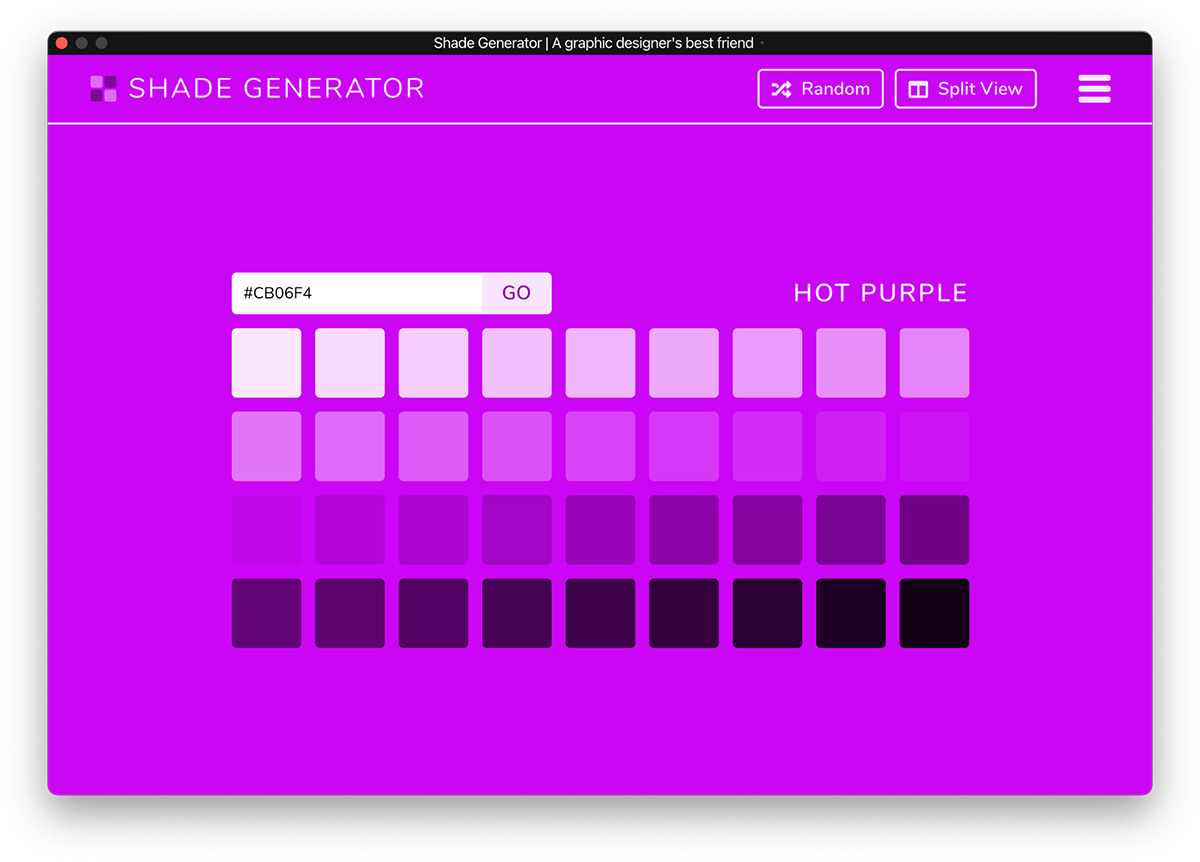Screen dimensions: 1200x862
Task: Select the fifth swatch in the bottom row
Action: point(600,613)
